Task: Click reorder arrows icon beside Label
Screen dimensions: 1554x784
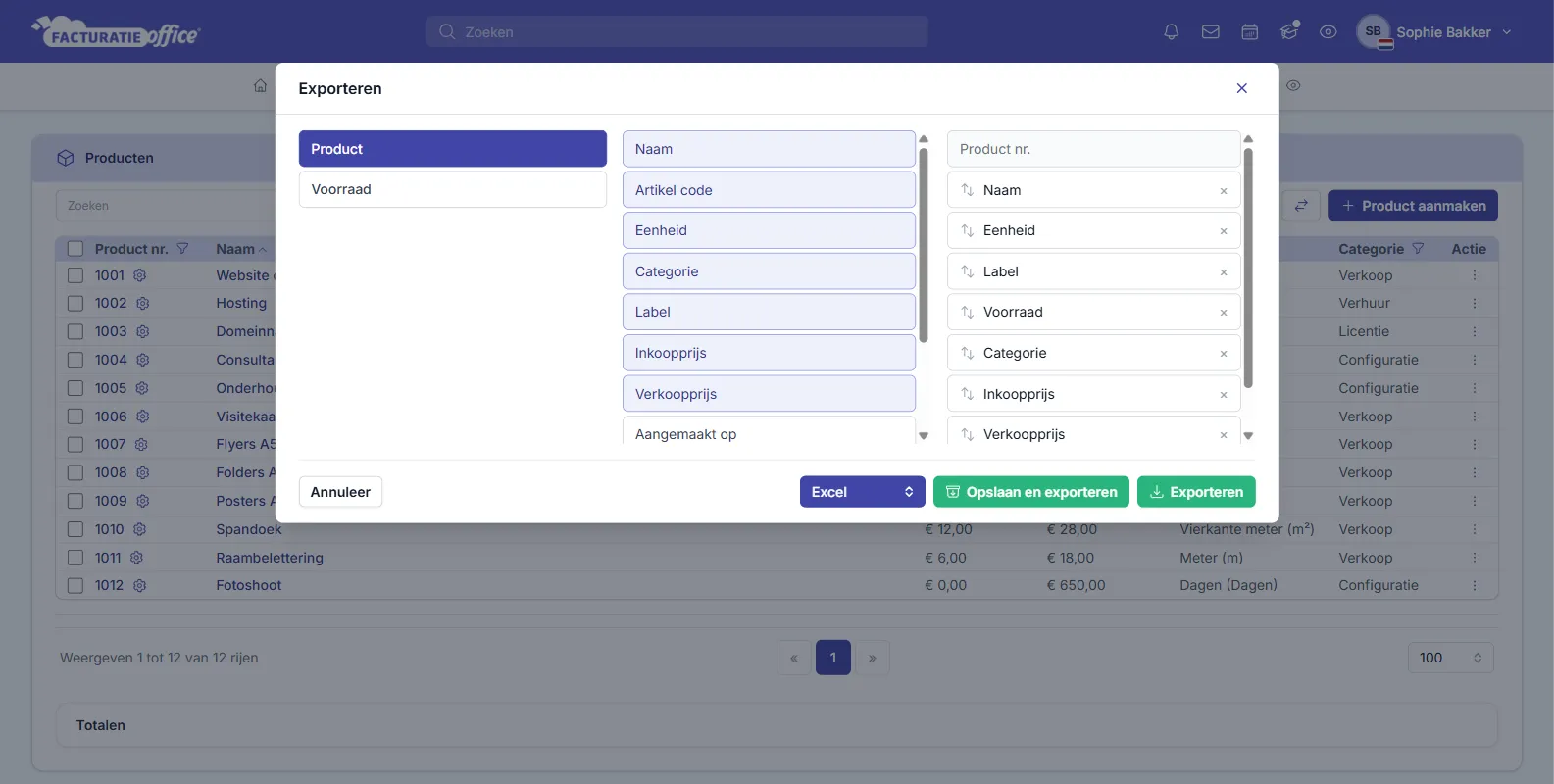Action: coord(967,271)
